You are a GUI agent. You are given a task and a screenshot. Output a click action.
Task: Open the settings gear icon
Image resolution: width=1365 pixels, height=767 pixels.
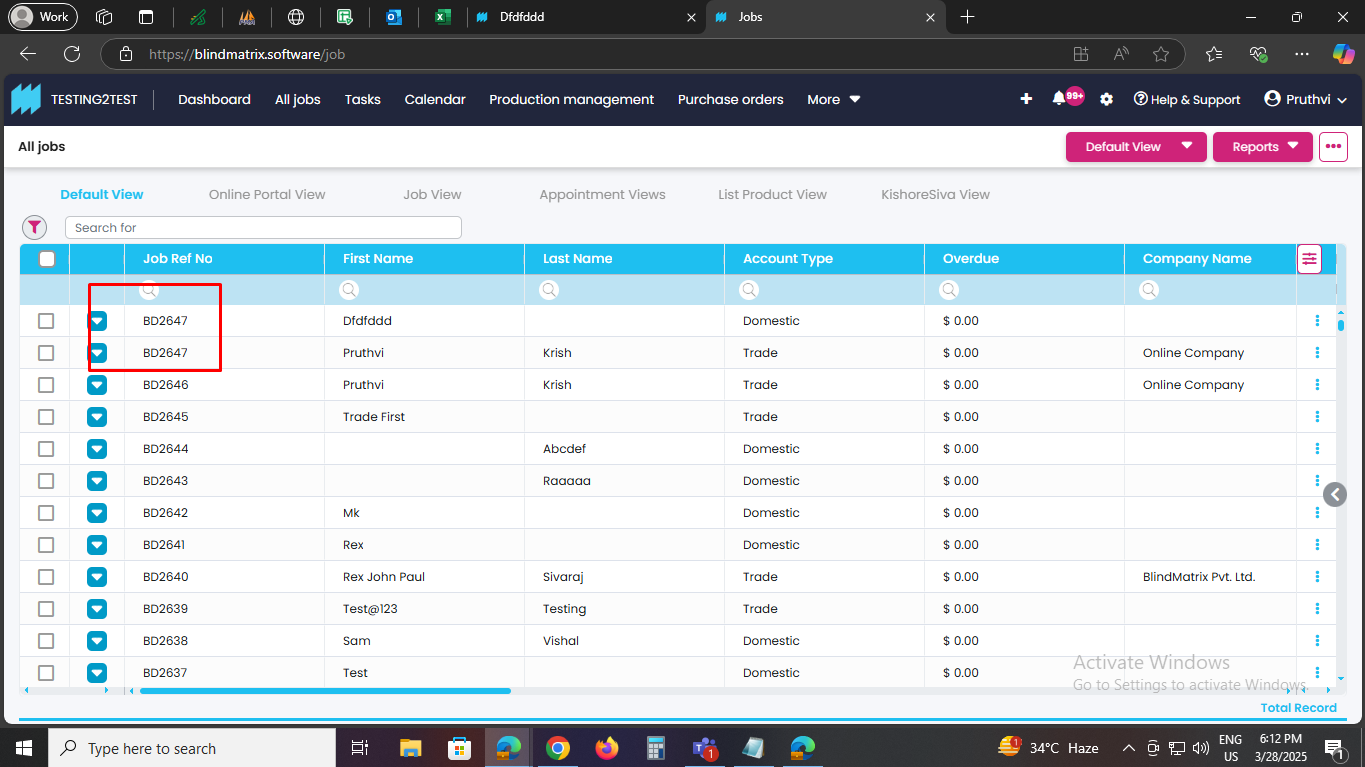(1106, 99)
